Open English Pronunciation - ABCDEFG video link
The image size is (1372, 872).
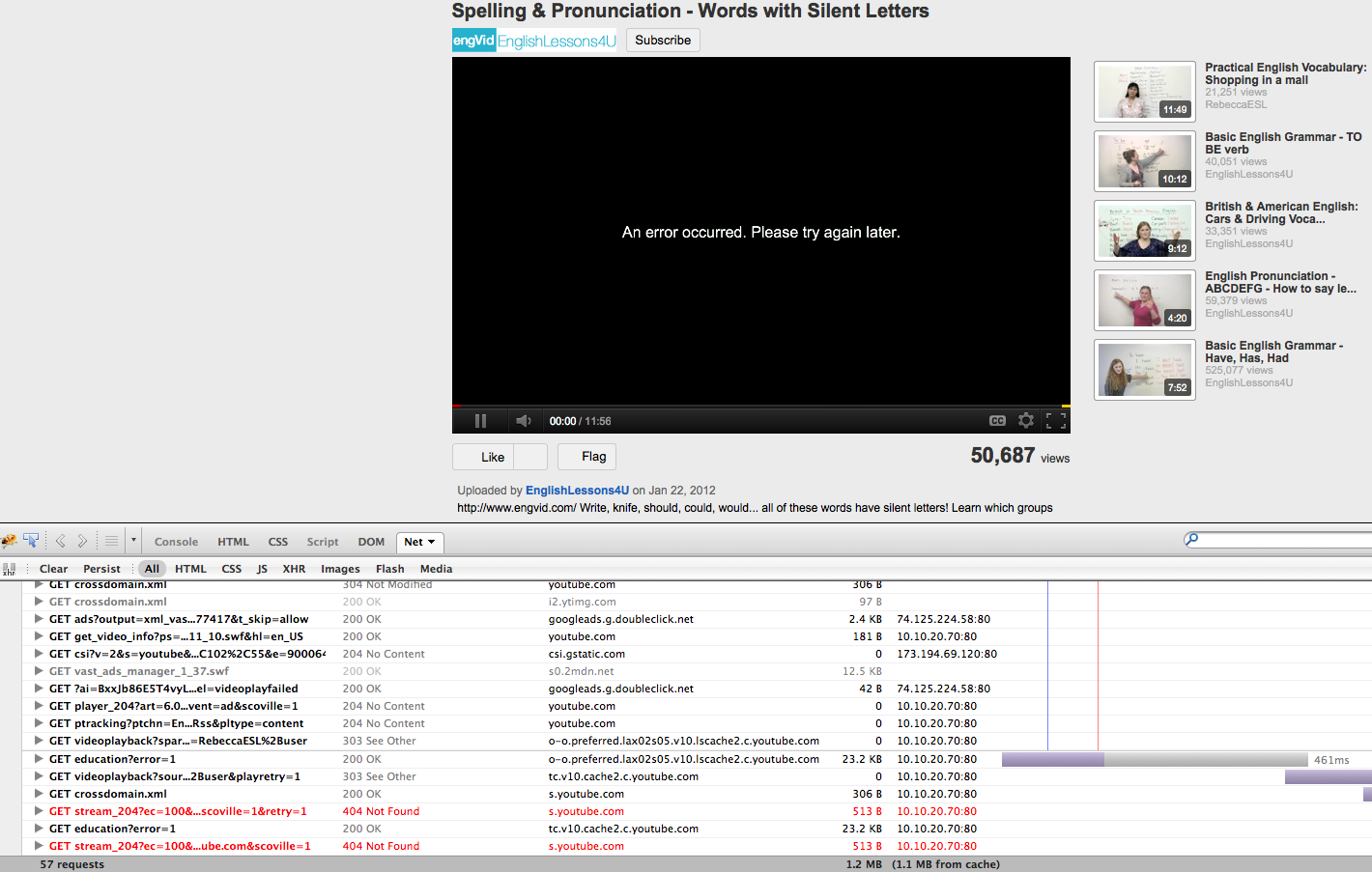[1280, 282]
